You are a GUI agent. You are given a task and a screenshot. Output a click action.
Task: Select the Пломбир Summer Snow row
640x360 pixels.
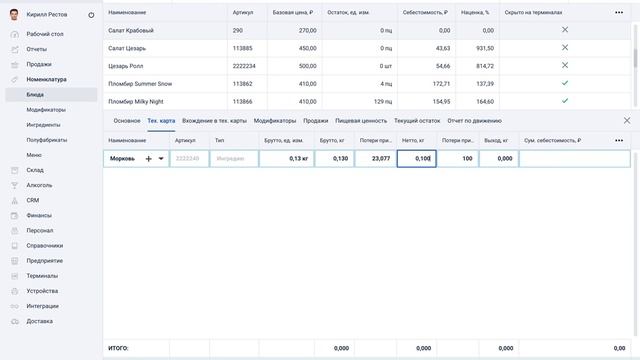[x=367, y=84]
